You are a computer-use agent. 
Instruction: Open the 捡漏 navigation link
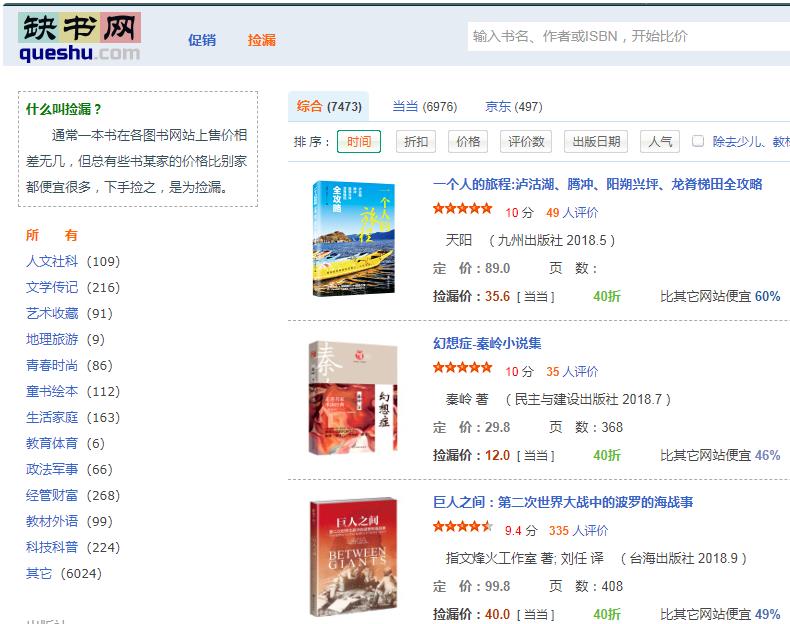261,40
